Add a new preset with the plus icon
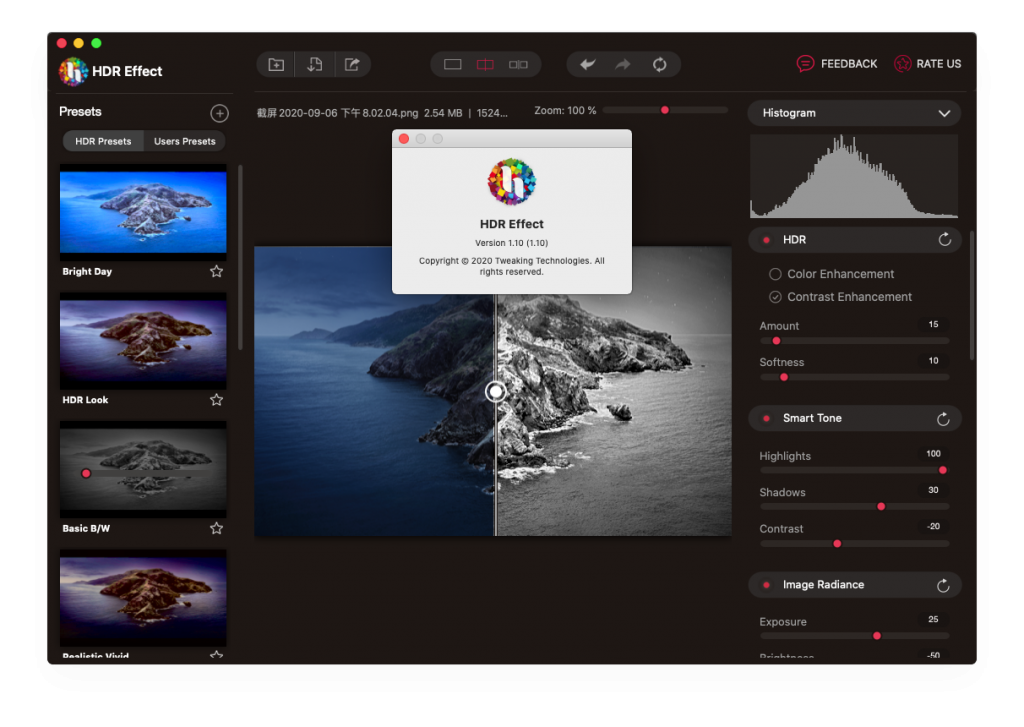The width and height of the screenshot is (1024, 727). click(x=219, y=113)
